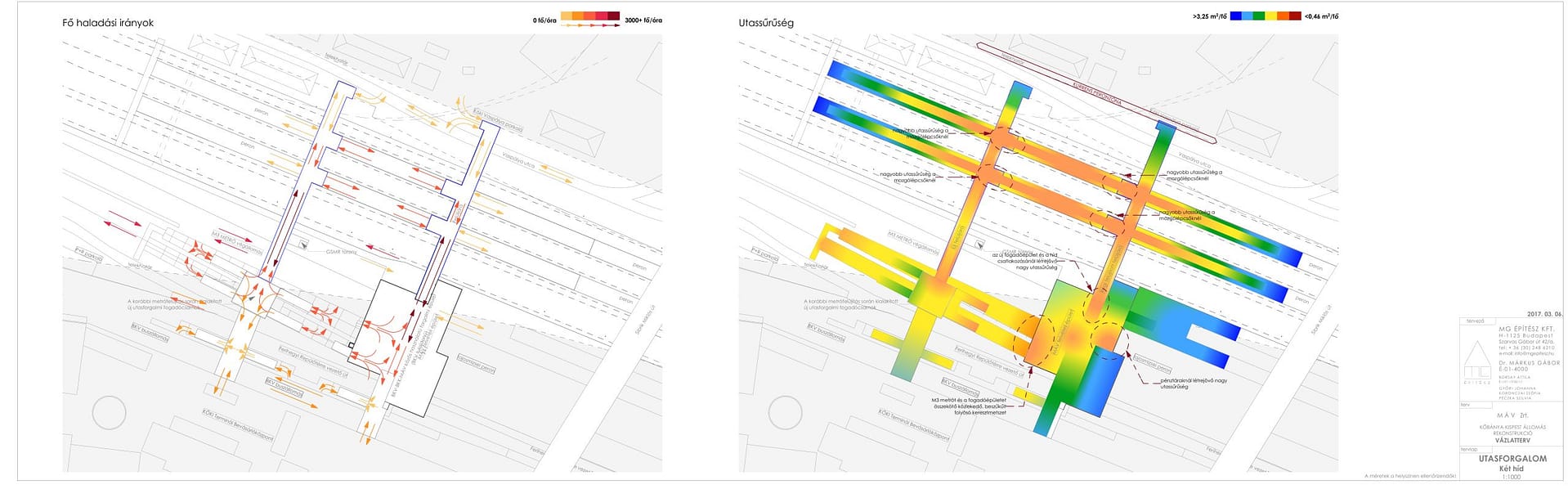
Task: Click the small GSMR tower symbol
Action: click(x=304, y=245)
